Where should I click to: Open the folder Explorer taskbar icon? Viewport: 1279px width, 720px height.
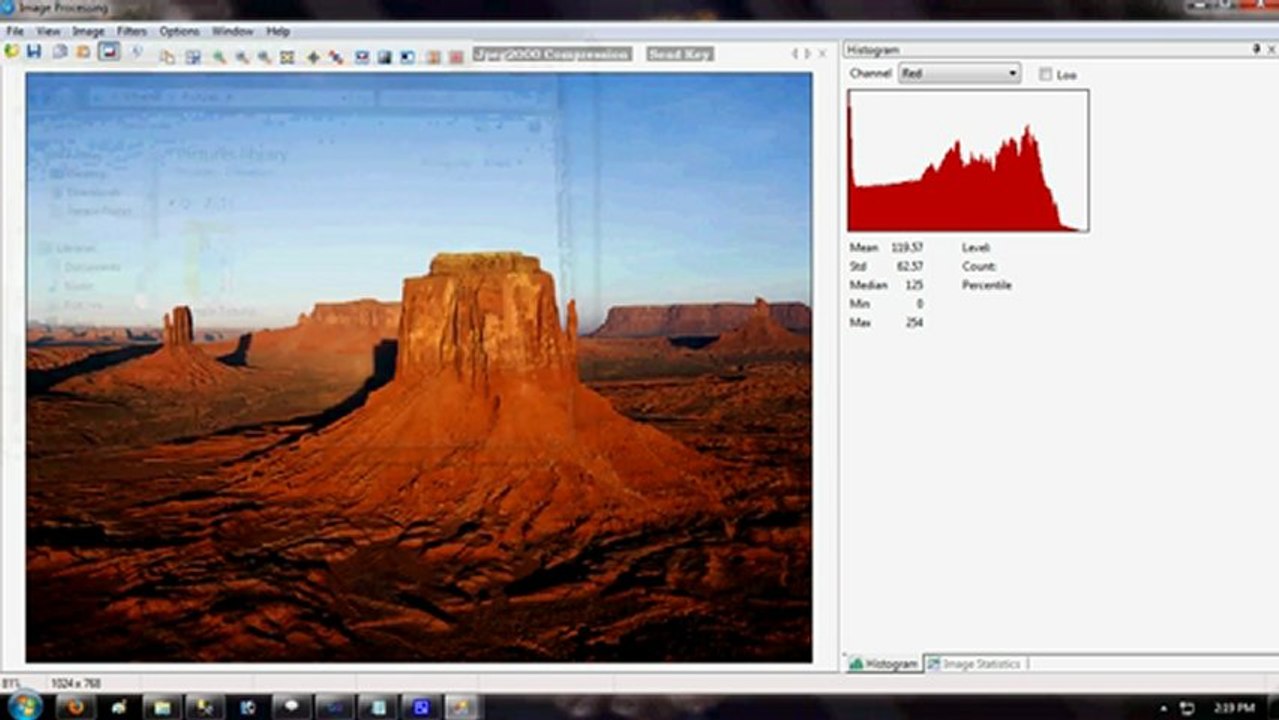[x=162, y=707]
